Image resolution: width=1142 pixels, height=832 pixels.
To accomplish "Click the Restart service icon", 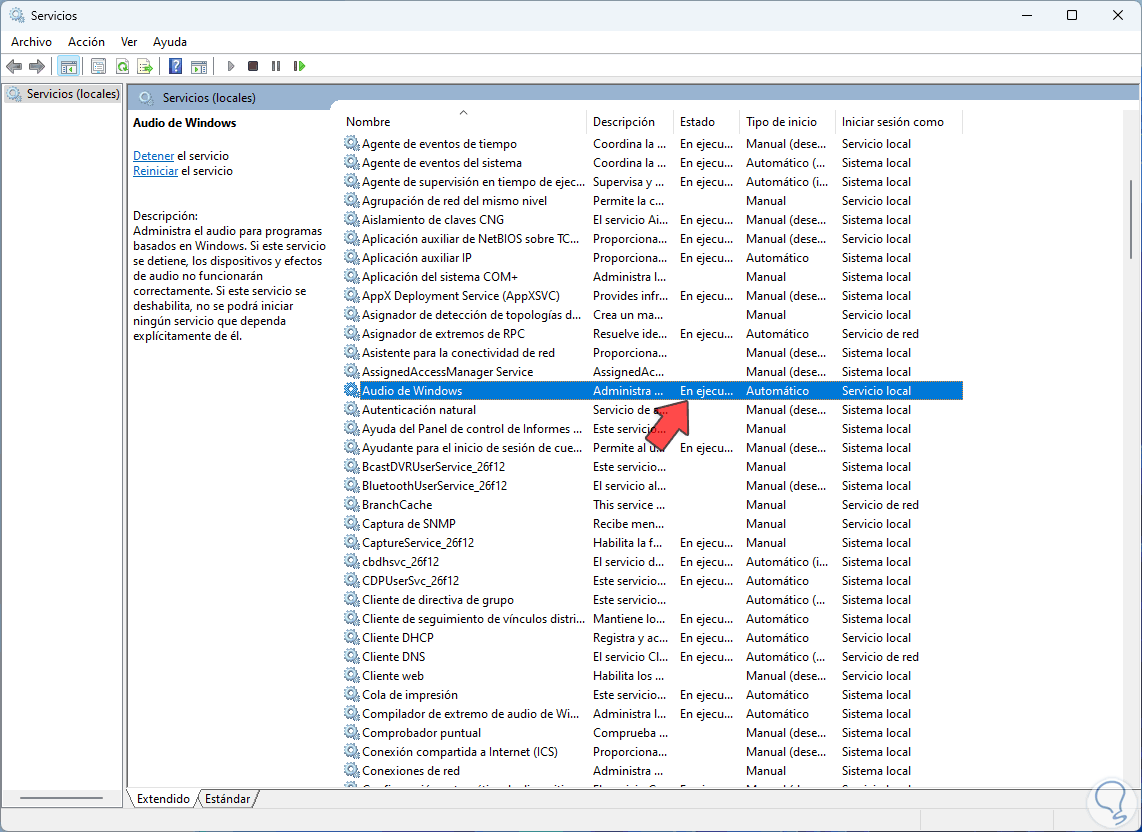I will click(x=299, y=66).
